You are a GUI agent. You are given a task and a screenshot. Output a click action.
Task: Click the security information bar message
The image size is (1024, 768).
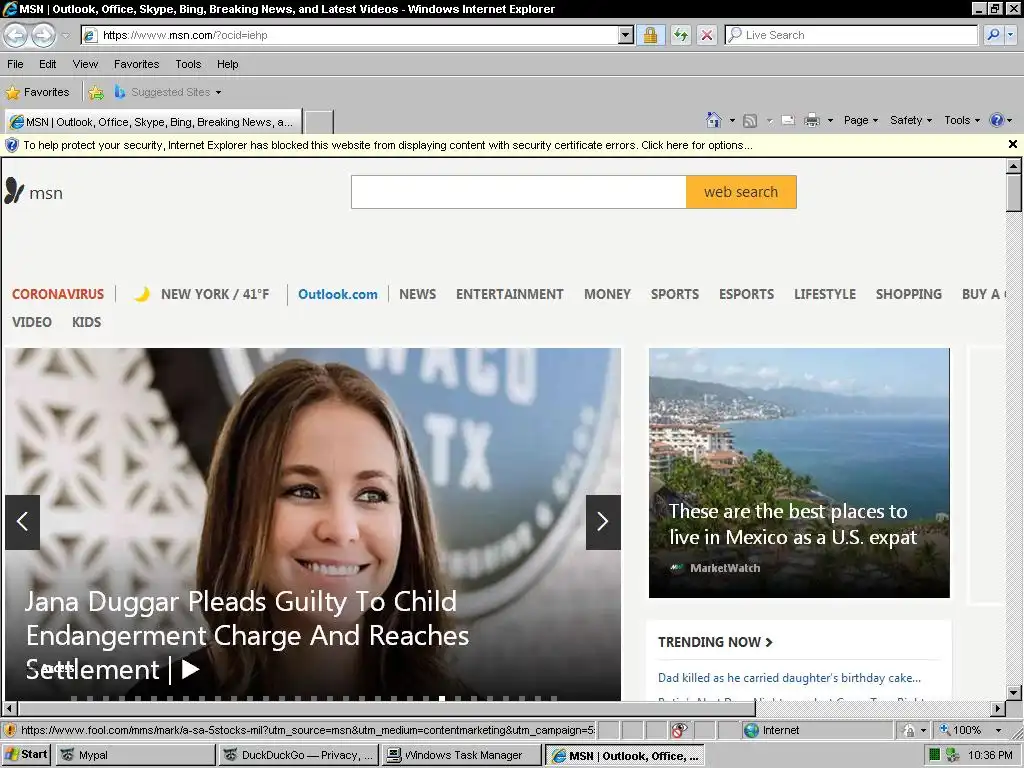[x=388, y=145]
